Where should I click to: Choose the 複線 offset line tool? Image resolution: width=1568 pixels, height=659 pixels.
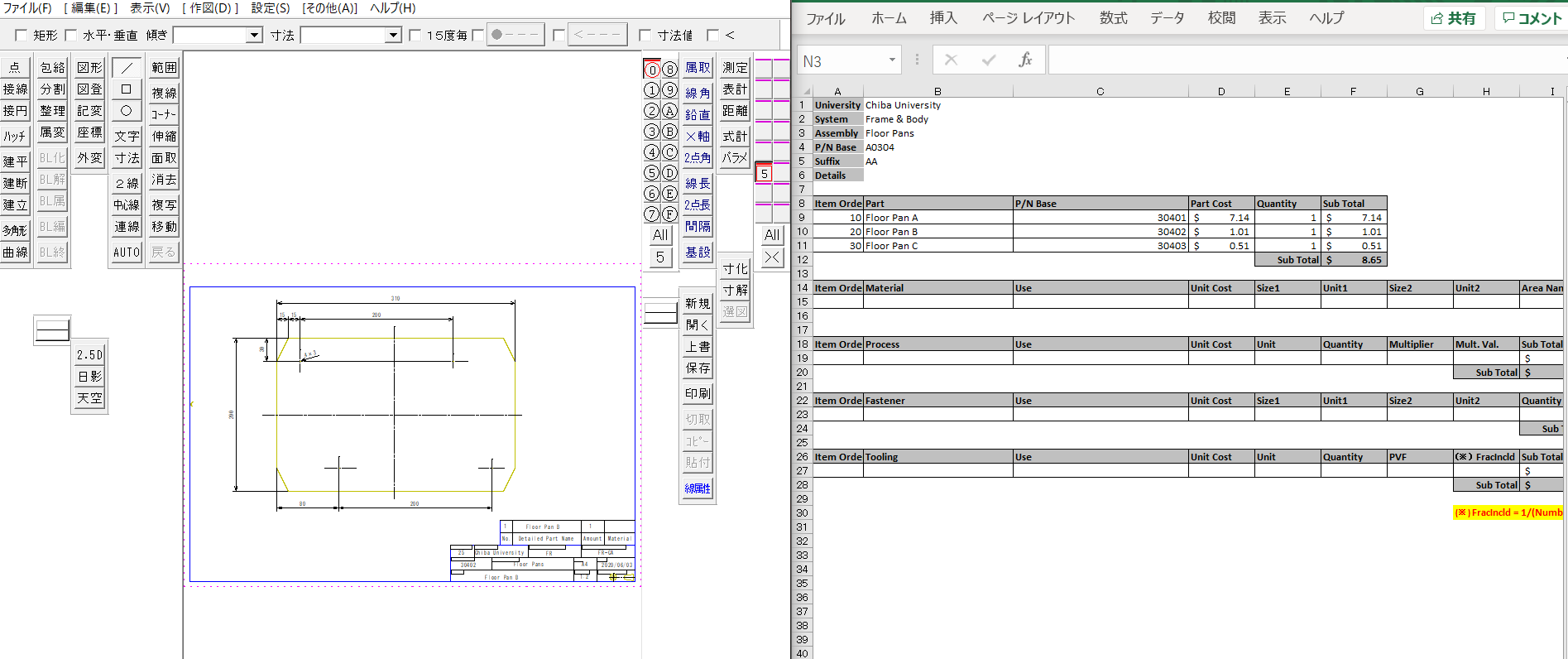coord(164,93)
